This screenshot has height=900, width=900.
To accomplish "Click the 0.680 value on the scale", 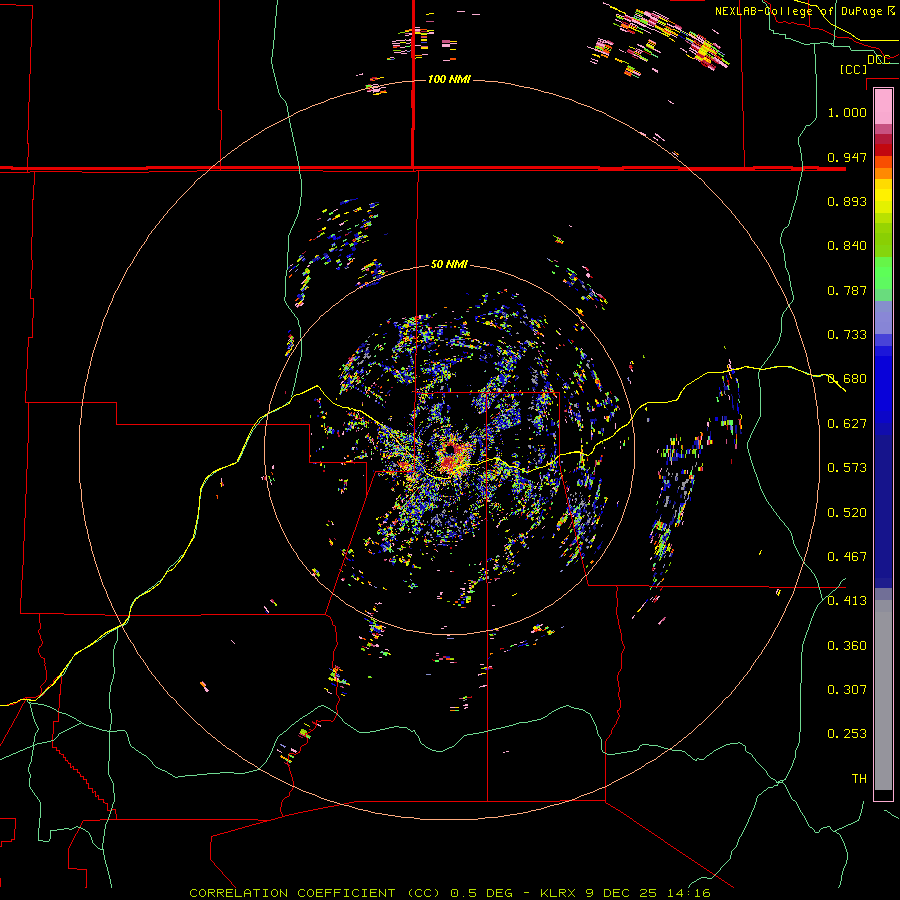I will point(847,378).
